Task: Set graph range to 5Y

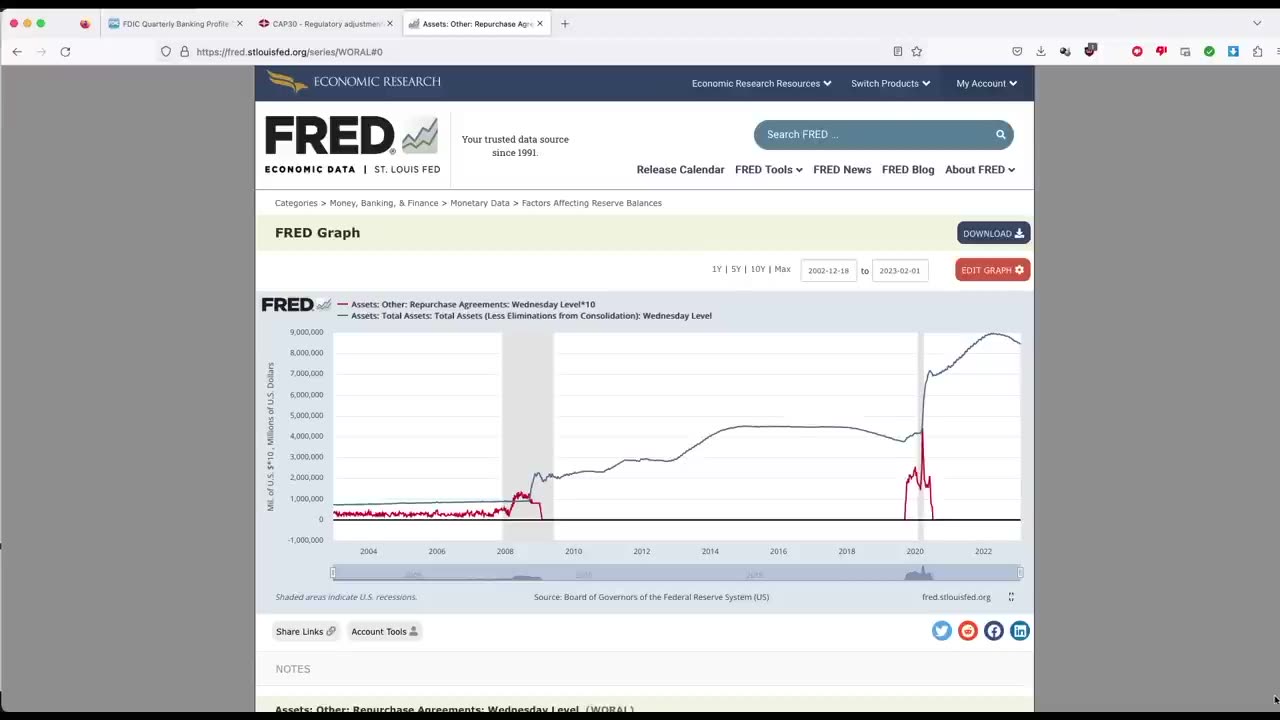Action: 736,269
